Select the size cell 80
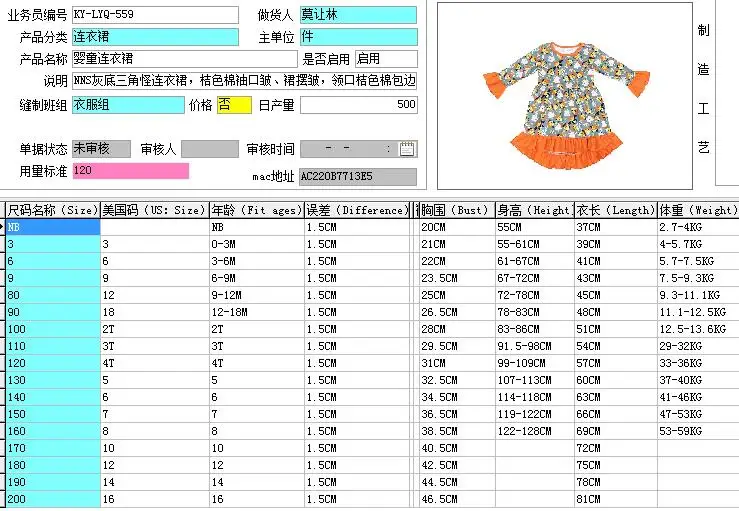Viewport: 739px width, 511px height. 53,295
